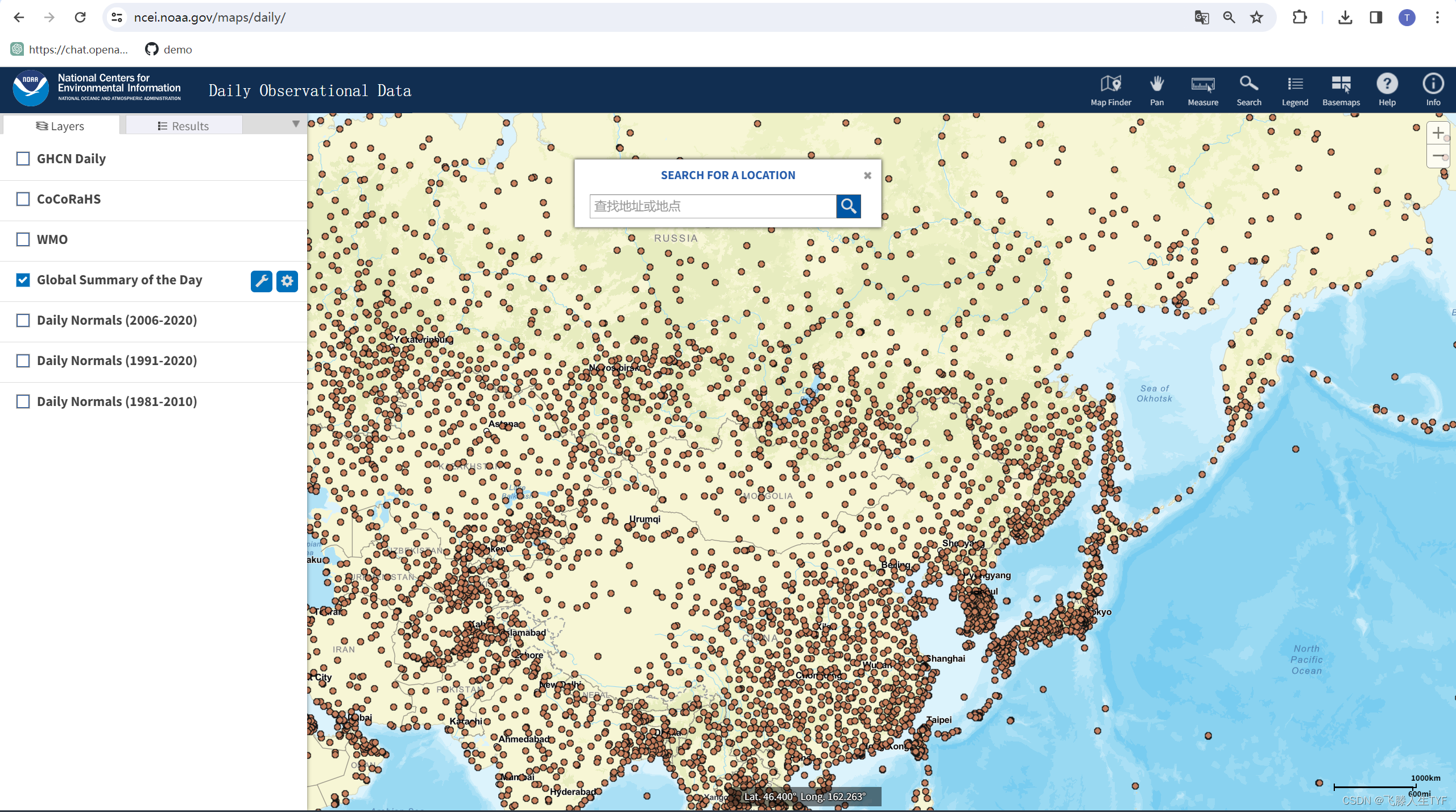Enable the GHCN Daily layer
Viewport: 1456px width, 812px height.
point(23,159)
